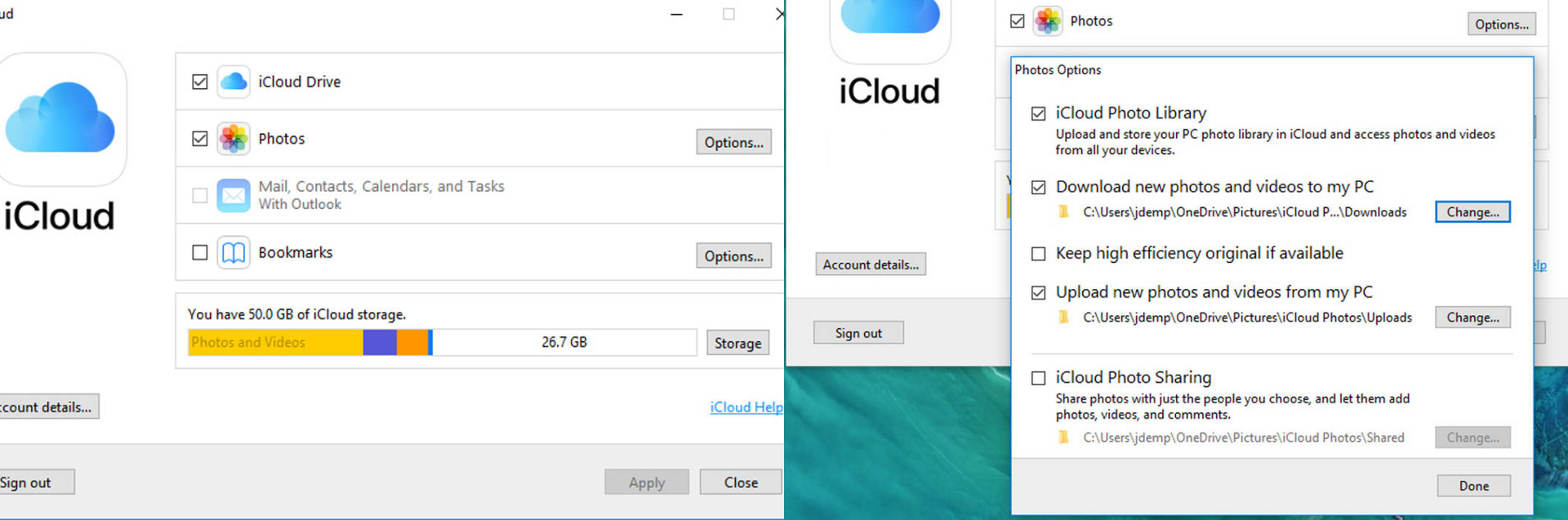The height and width of the screenshot is (520, 1568).
Task: Click folder icon beside the Downloads path
Action: [x=1064, y=212]
